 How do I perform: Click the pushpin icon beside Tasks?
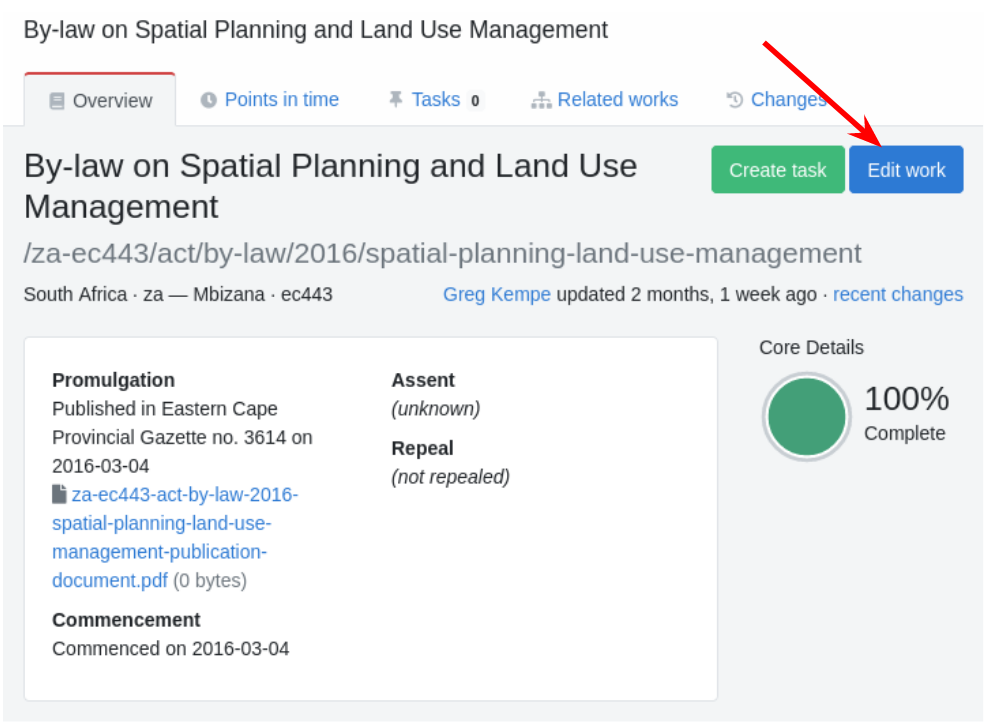click(x=396, y=99)
